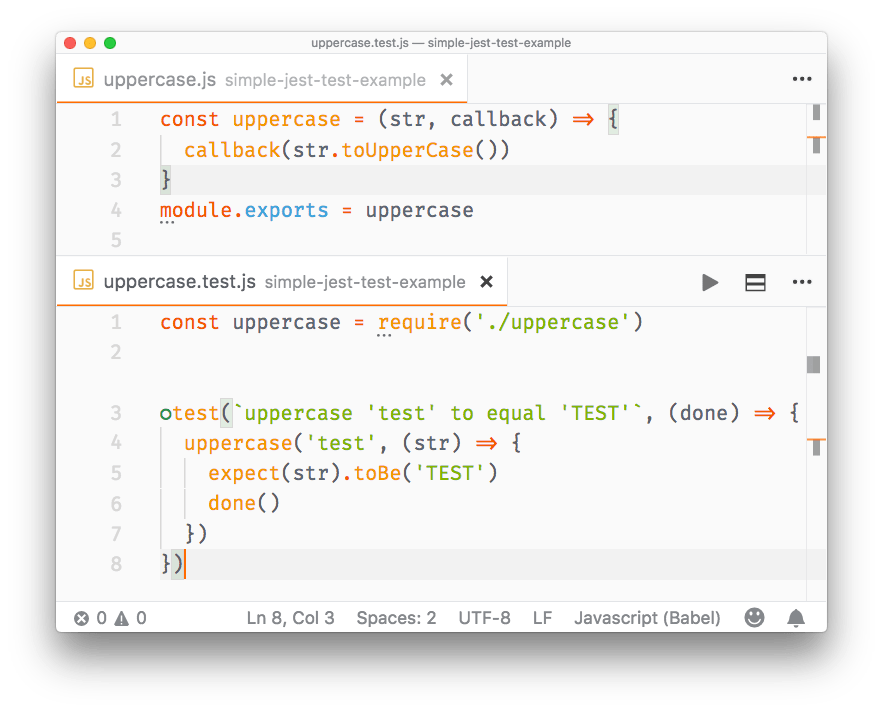Viewport: 883px width, 712px height.
Task: Change encoding via the UTF-8 indicator
Action: (x=485, y=618)
